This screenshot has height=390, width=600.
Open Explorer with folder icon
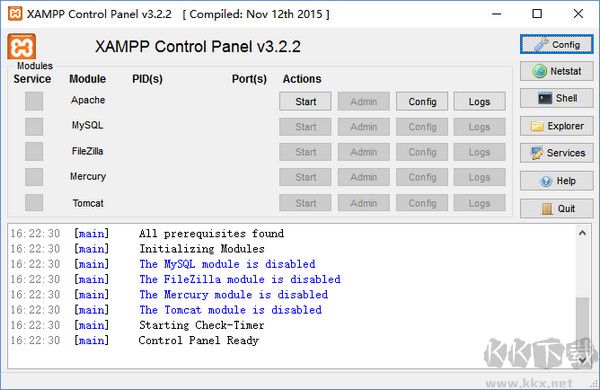[x=556, y=126]
